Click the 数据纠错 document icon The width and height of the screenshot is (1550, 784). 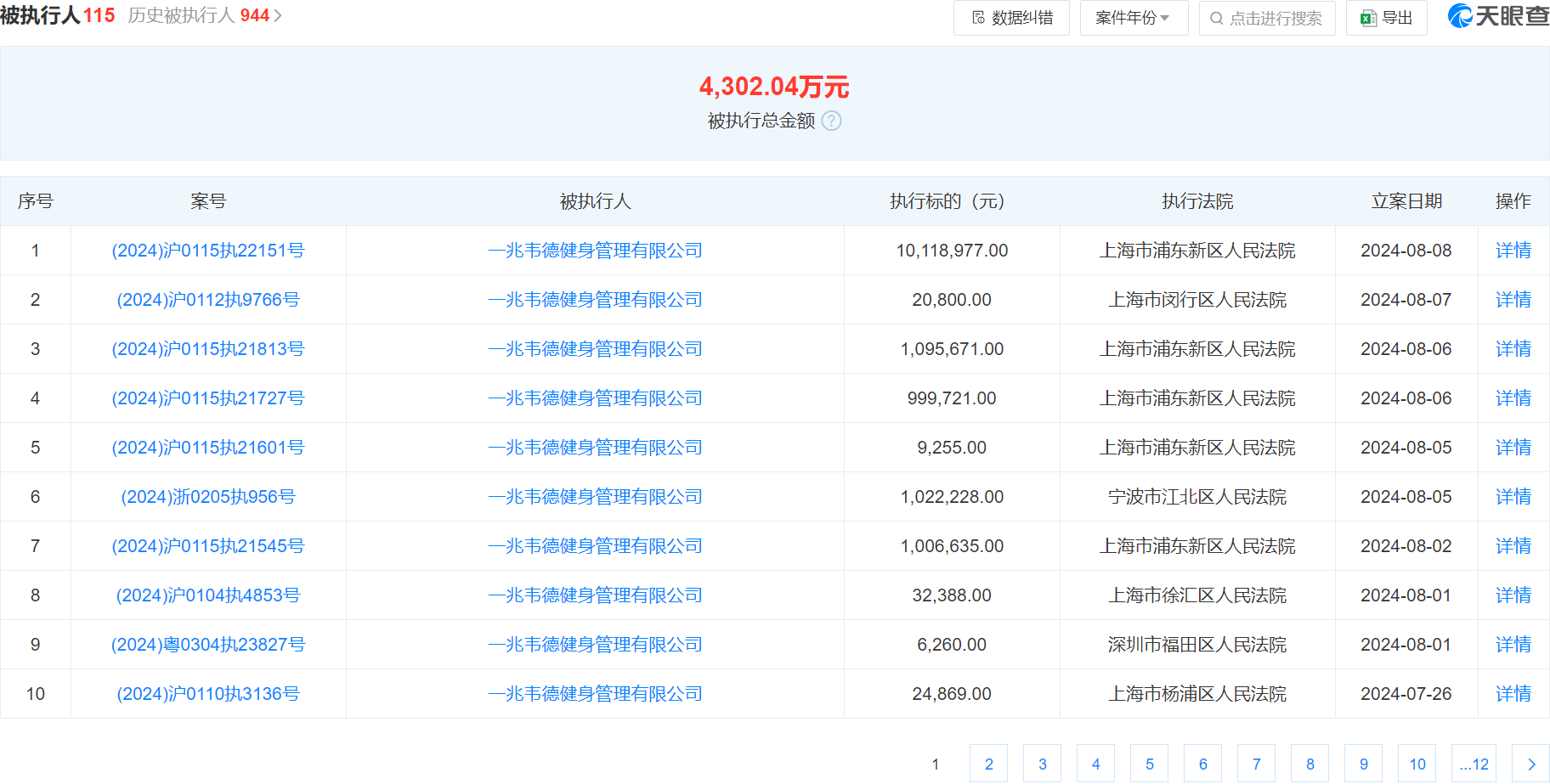[978, 18]
